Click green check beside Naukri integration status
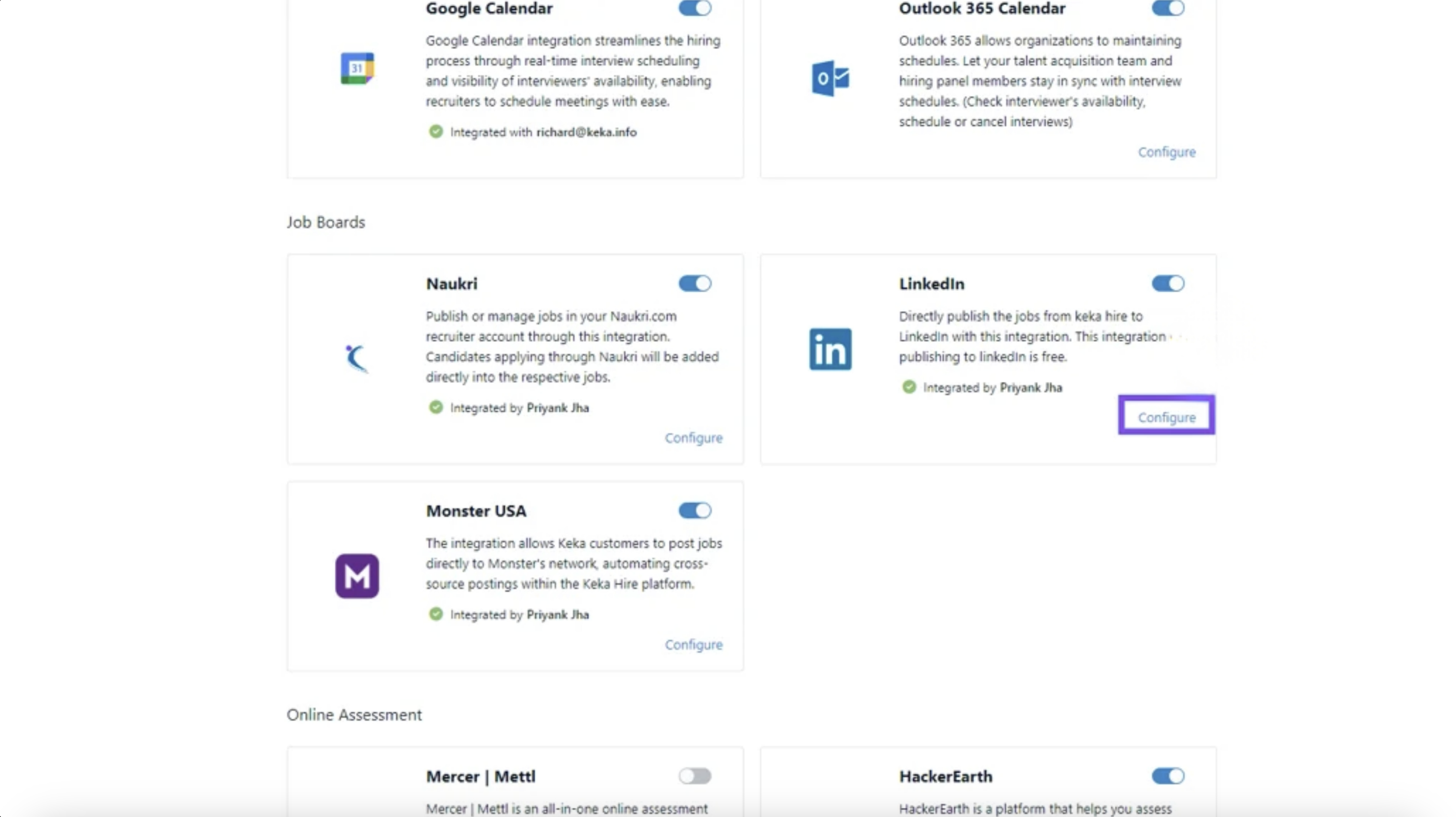 436,407
